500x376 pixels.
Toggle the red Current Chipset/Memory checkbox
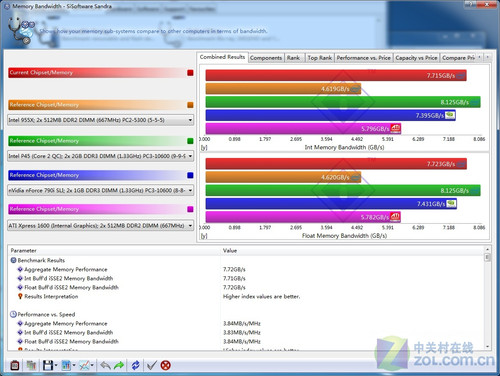pyautogui.click(x=190, y=73)
